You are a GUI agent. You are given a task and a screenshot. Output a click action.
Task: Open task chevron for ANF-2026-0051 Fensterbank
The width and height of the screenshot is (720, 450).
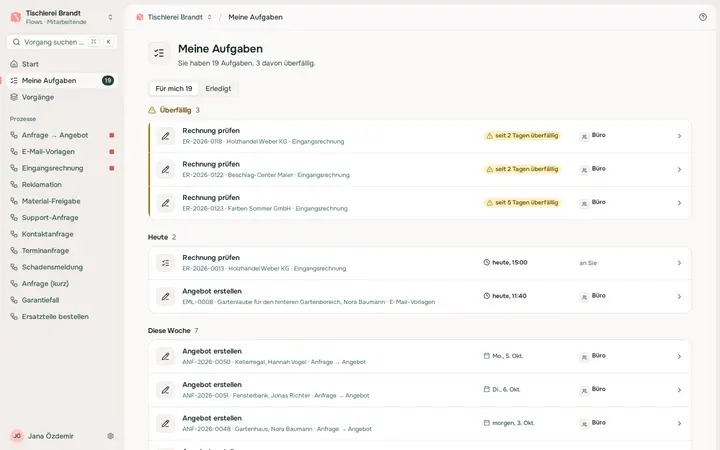pos(679,390)
